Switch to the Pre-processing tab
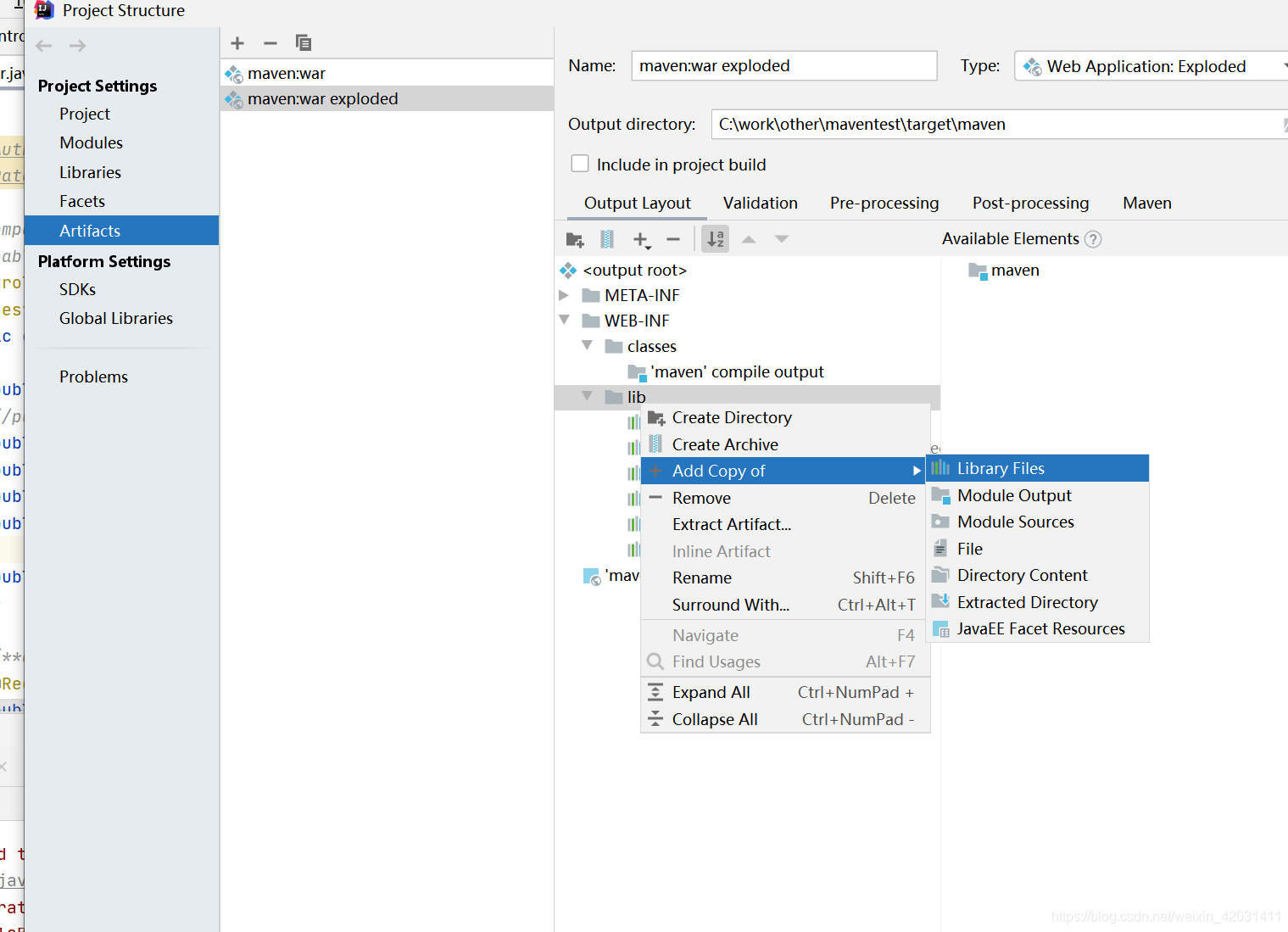The height and width of the screenshot is (932, 1288). point(884,204)
